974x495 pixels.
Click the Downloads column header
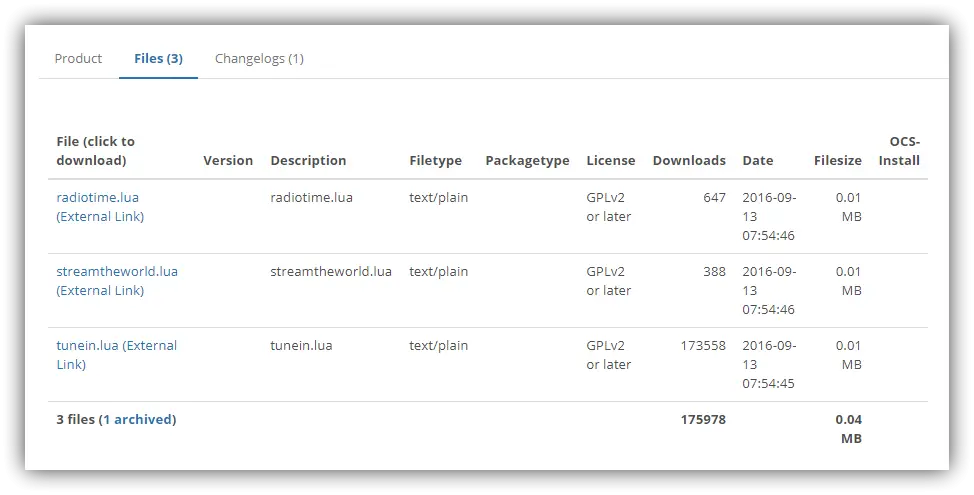click(x=689, y=160)
